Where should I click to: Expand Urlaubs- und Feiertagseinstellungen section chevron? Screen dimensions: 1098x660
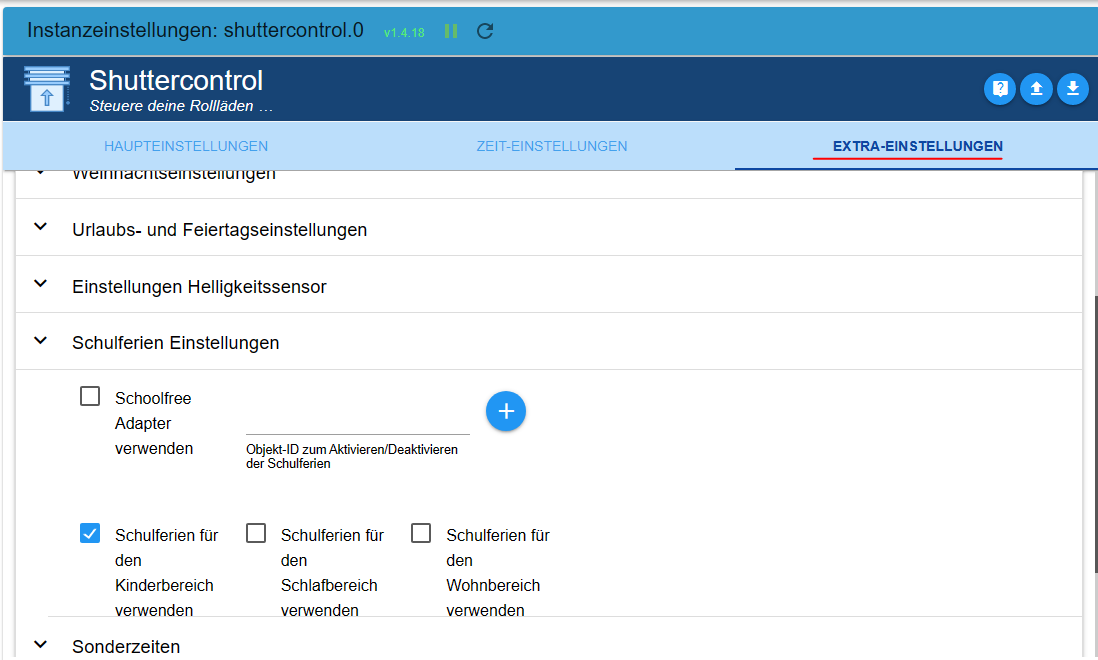pos(41,227)
